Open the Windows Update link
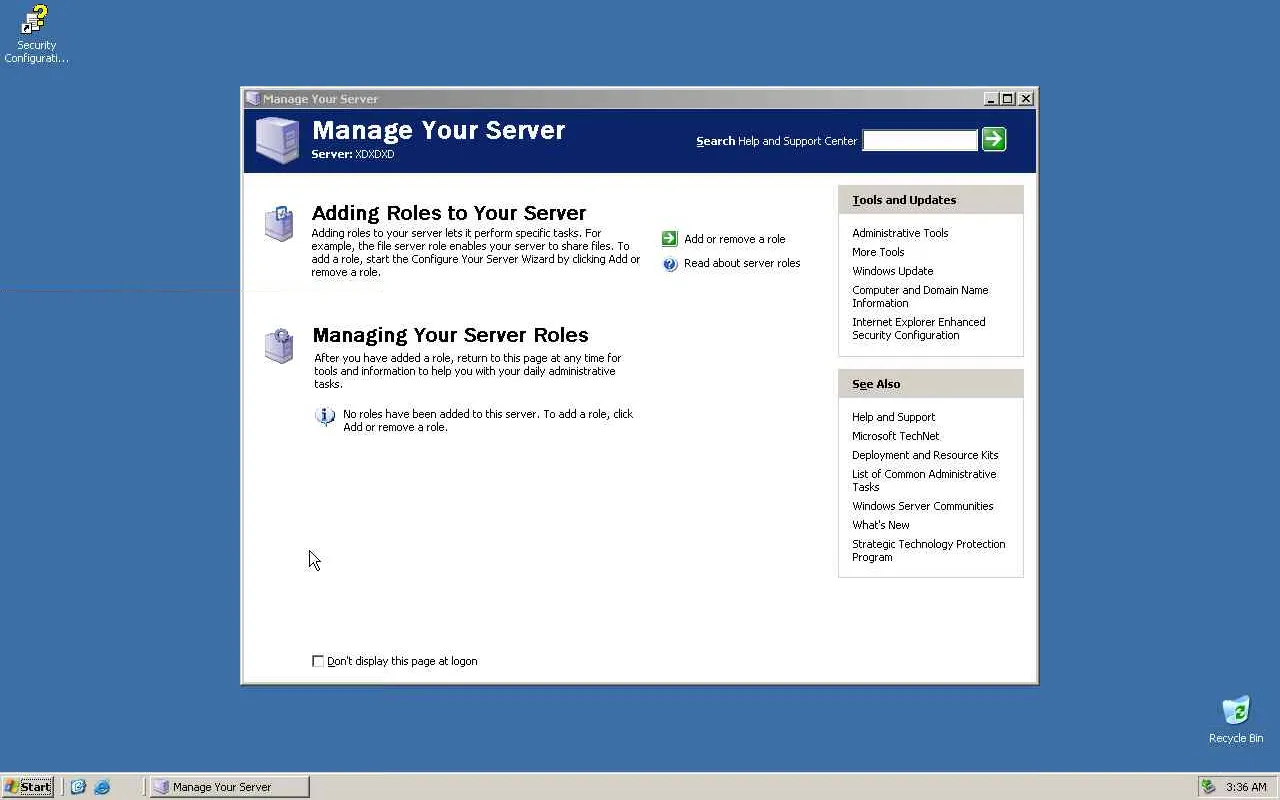Viewport: 1280px width, 800px height. pos(893,271)
